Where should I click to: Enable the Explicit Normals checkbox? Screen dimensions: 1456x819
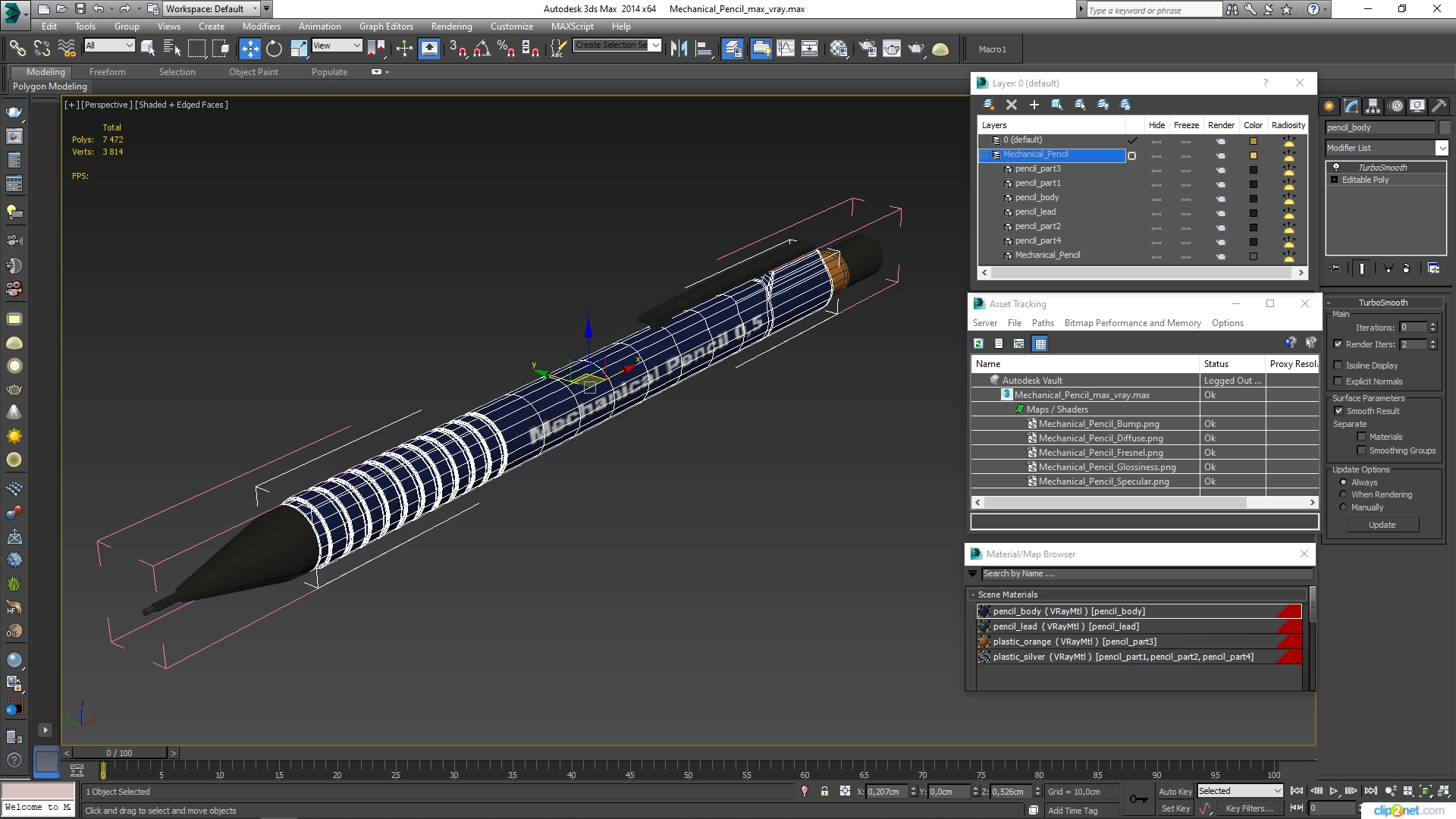[1338, 381]
